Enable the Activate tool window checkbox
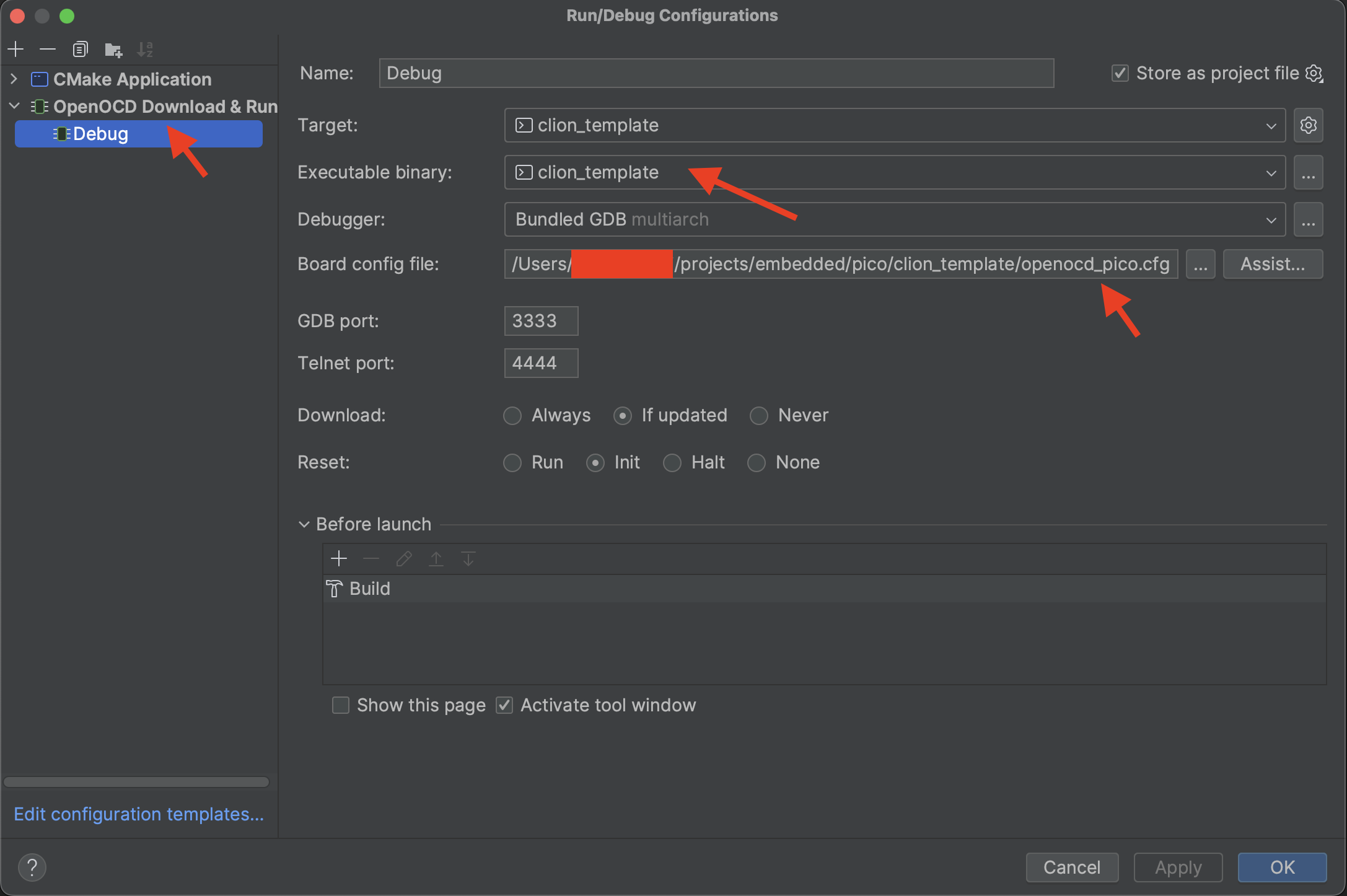 (506, 705)
